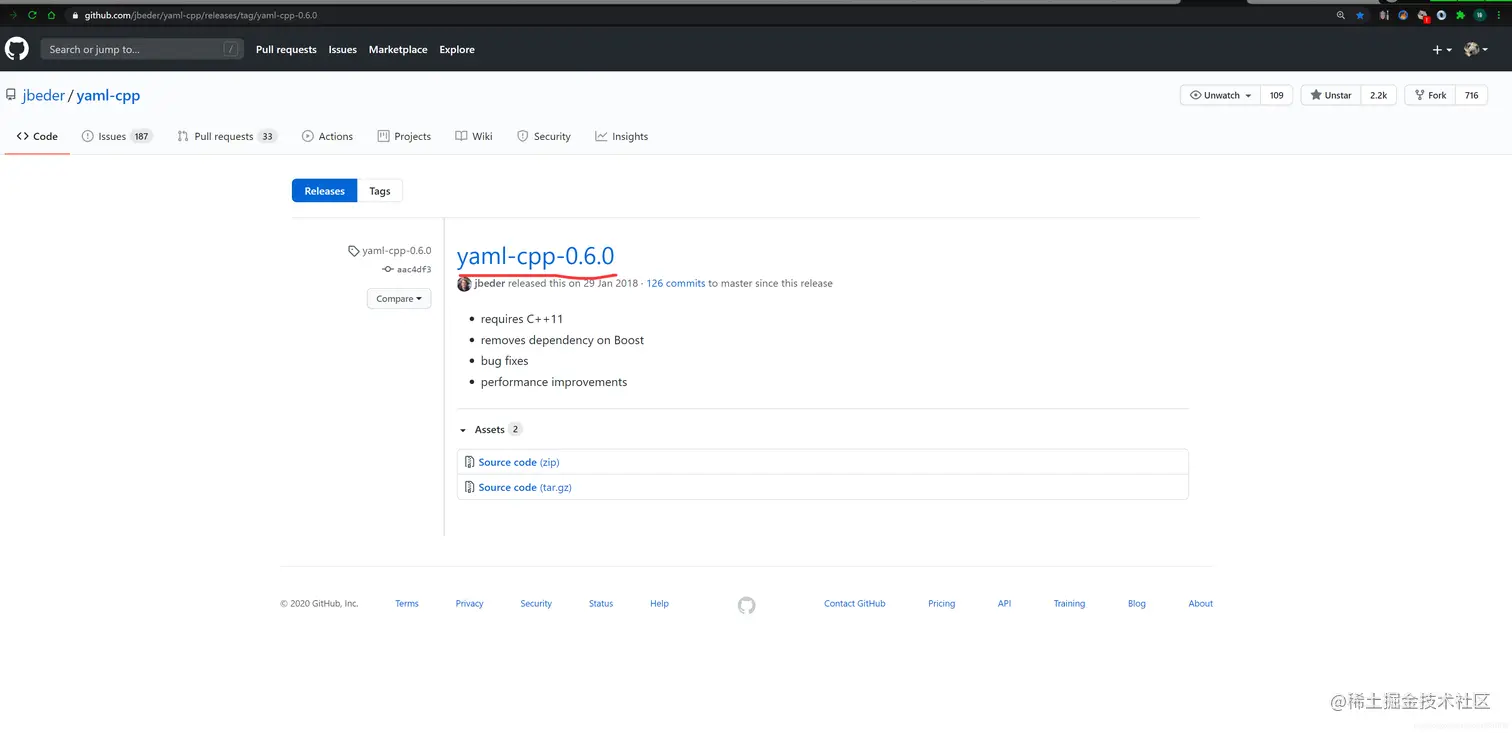Open the Terms footer link
Screen dimensions: 1512x733
(407, 604)
